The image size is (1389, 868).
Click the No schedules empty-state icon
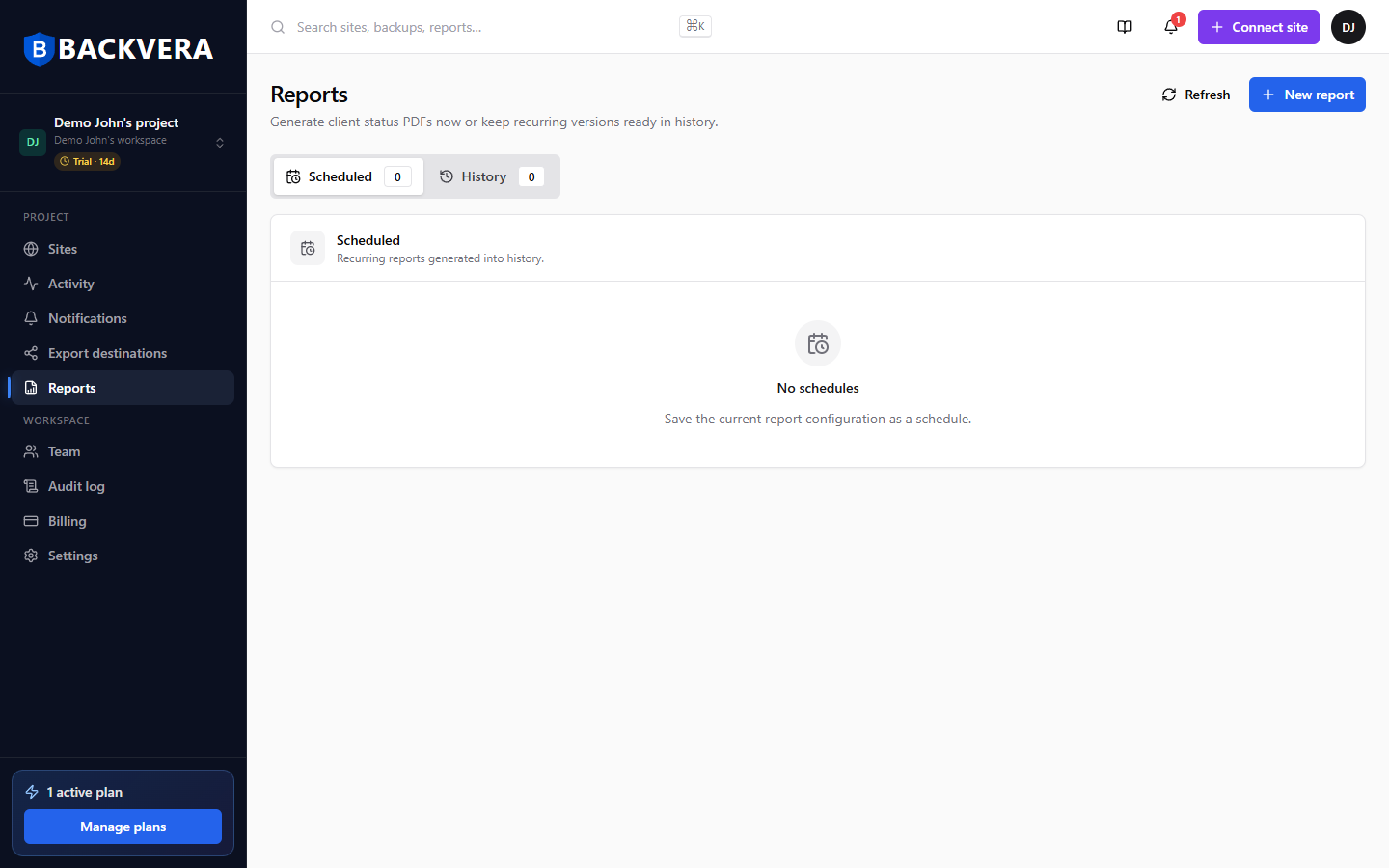coord(818,343)
